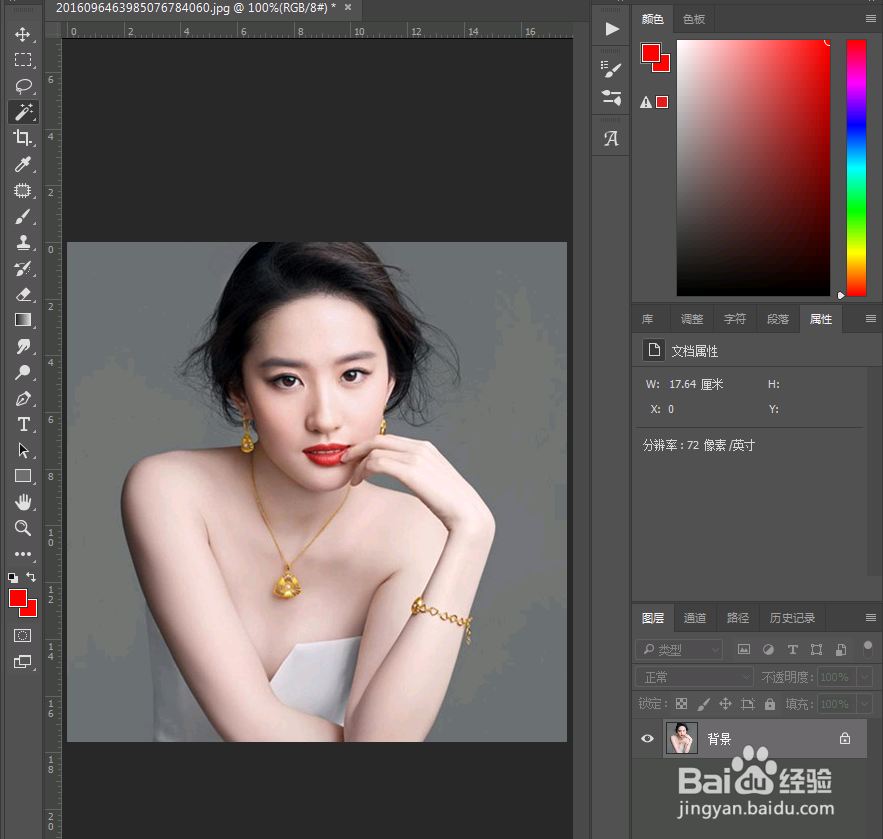Select the Rectangle shape tool
The height and width of the screenshot is (839, 883).
point(23,476)
